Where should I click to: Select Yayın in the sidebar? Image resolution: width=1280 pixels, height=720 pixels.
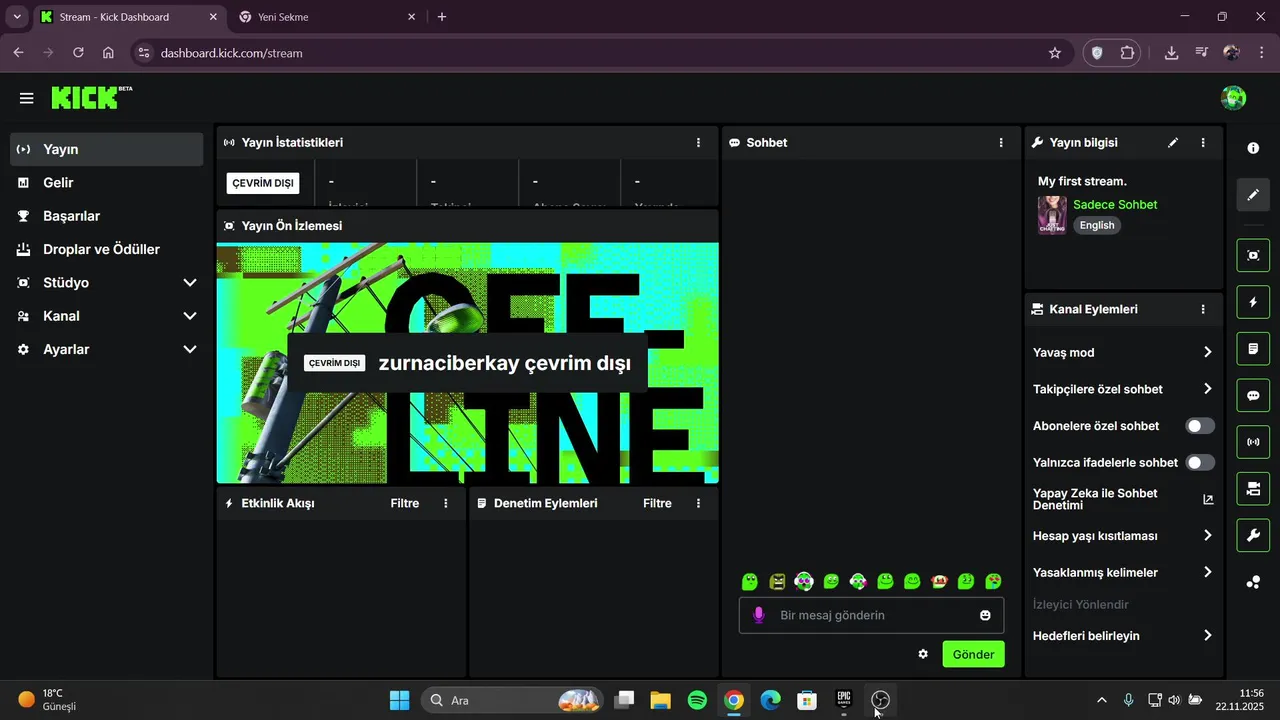107,149
